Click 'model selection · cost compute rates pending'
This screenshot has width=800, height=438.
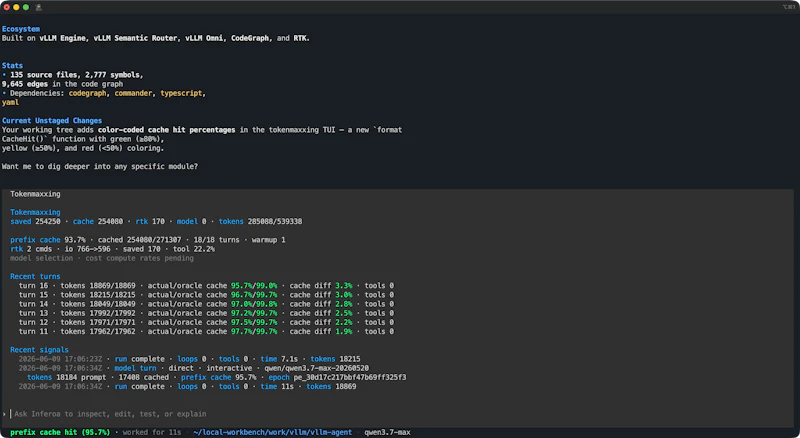pyautogui.click(x=102, y=258)
